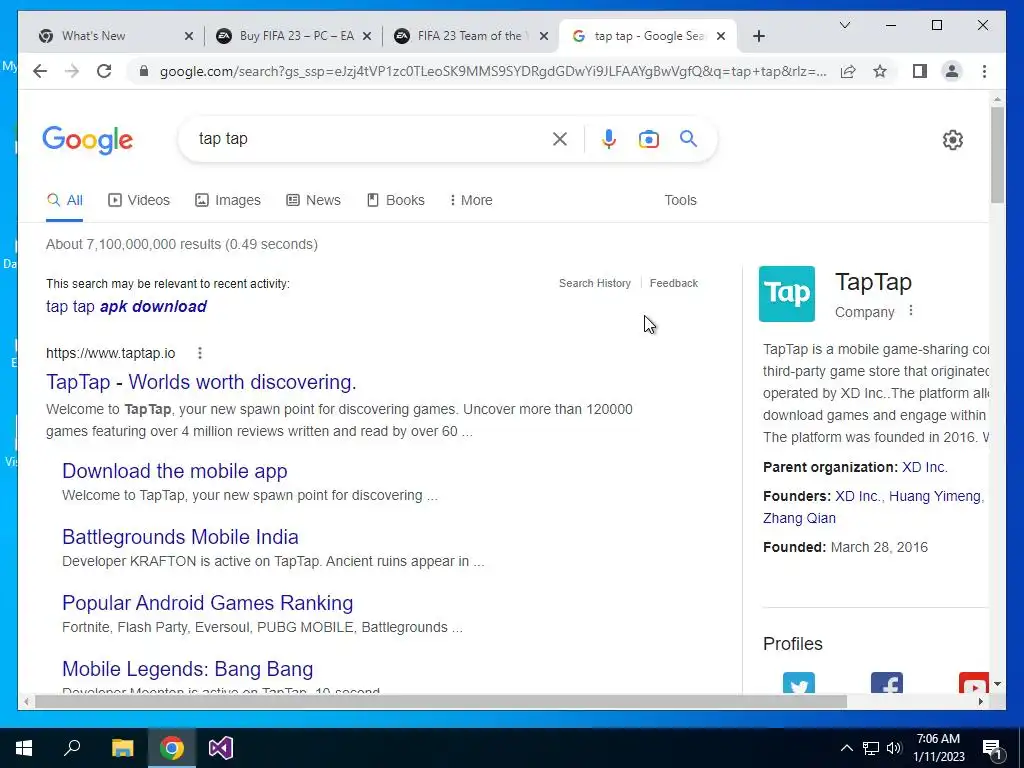Image resolution: width=1024 pixels, height=768 pixels.
Task: Open Huang Yimeng founder link
Action: [x=935, y=496]
